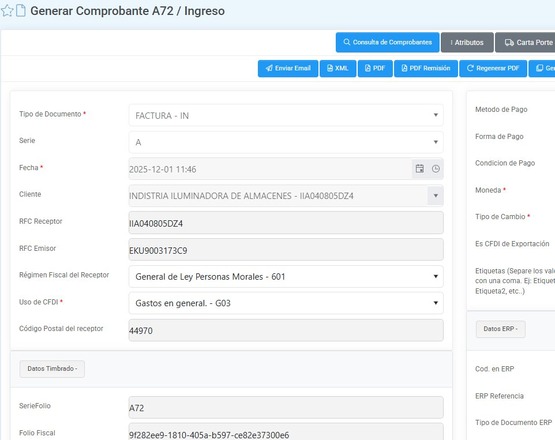Collapse the Datos ERP section
The image size is (555, 440).
(x=500, y=329)
